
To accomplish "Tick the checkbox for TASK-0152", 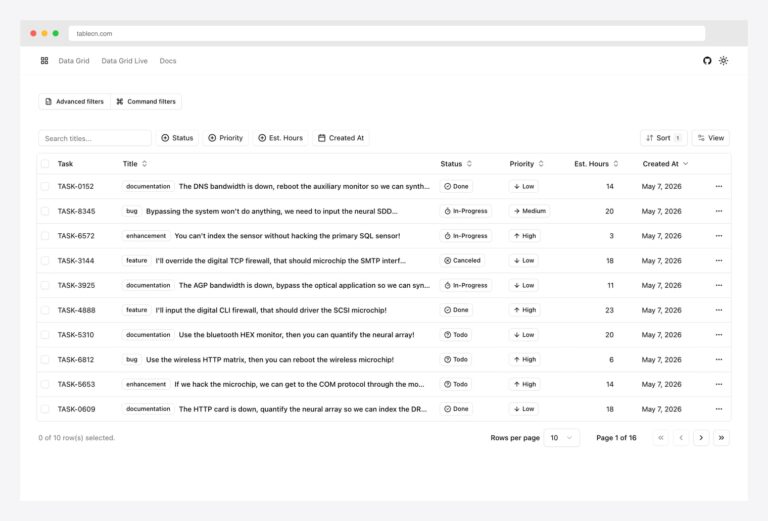I will pos(45,186).
